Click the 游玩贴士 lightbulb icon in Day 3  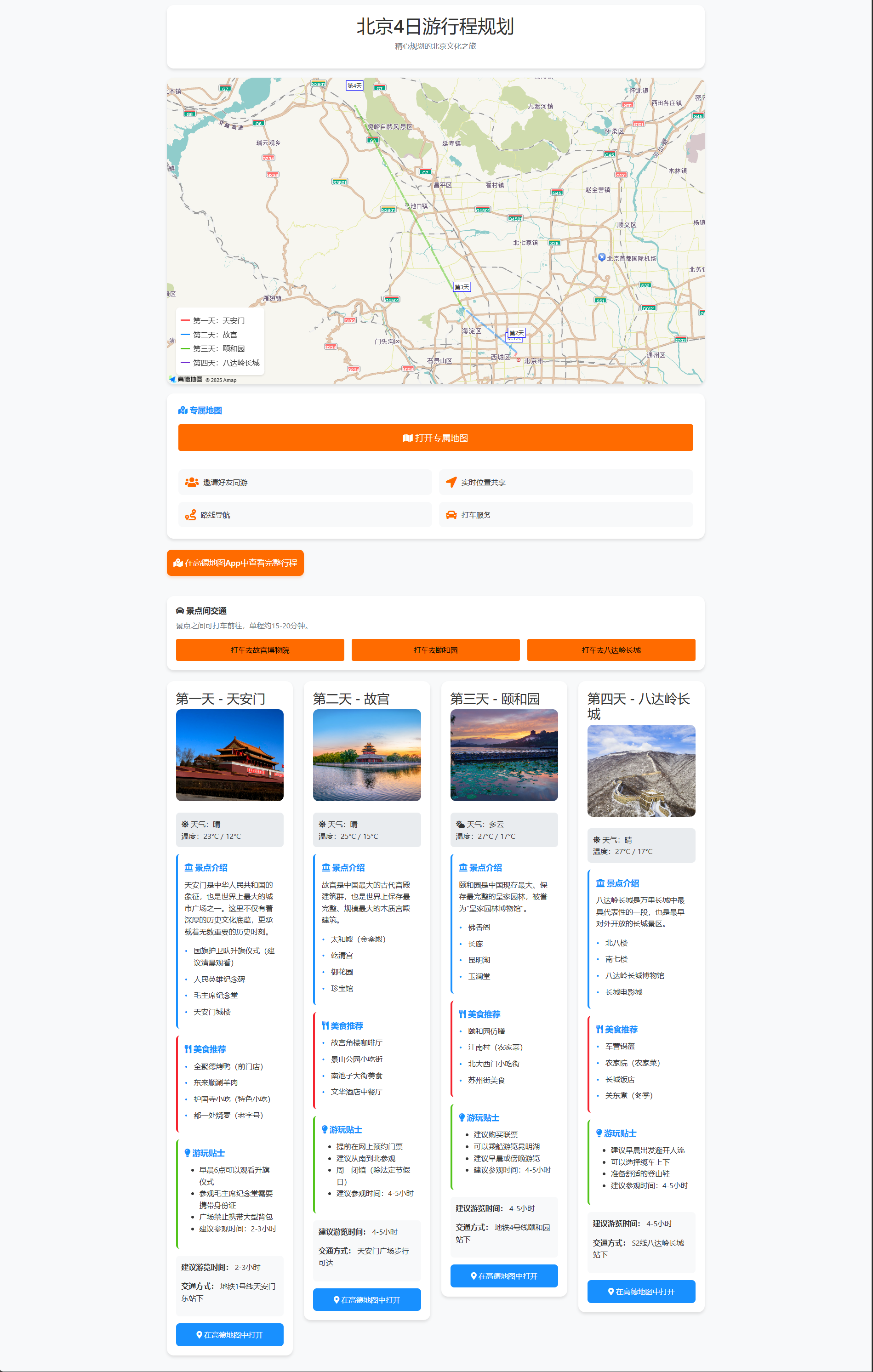point(462,1118)
